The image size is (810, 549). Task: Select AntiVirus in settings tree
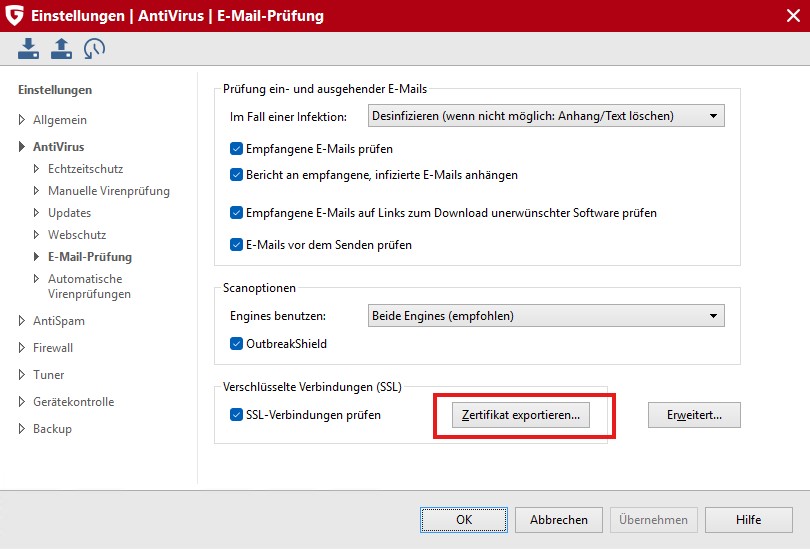coord(58,147)
